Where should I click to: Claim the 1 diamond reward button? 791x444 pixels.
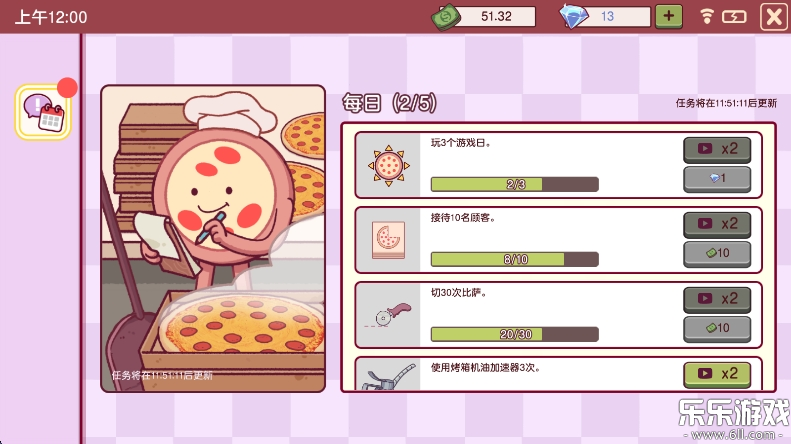(717, 179)
